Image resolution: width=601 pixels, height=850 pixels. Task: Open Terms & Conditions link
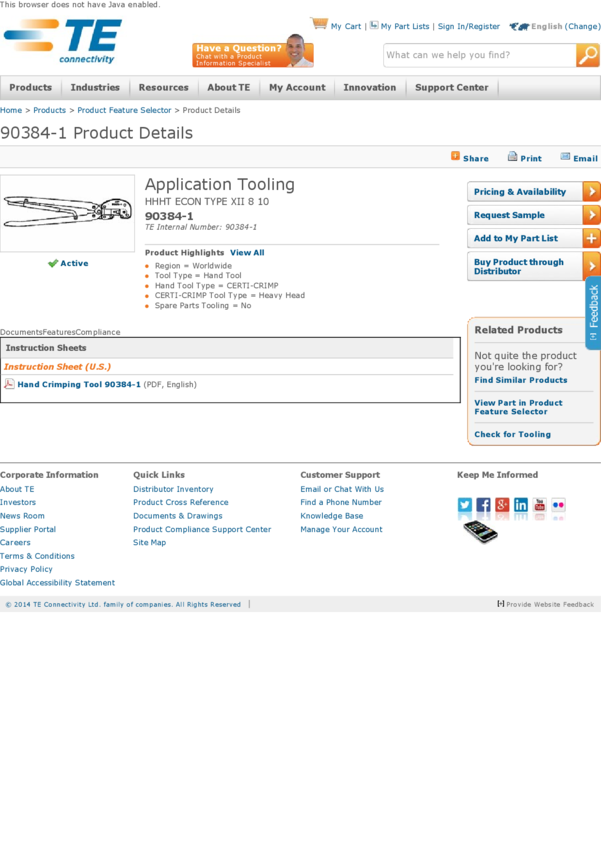pos(37,556)
